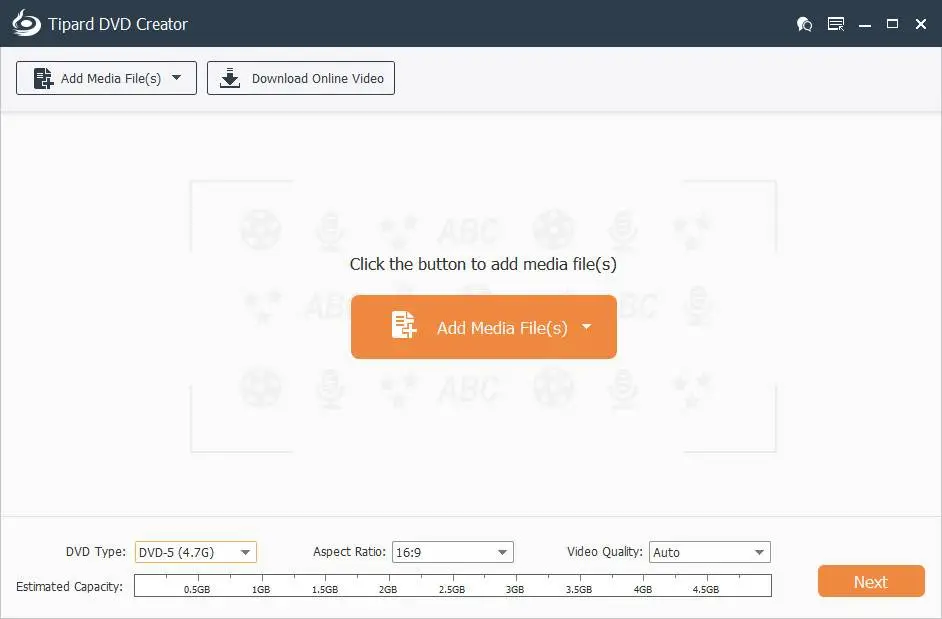Click the 'Aspect Ratio:' label

[349, 552]
